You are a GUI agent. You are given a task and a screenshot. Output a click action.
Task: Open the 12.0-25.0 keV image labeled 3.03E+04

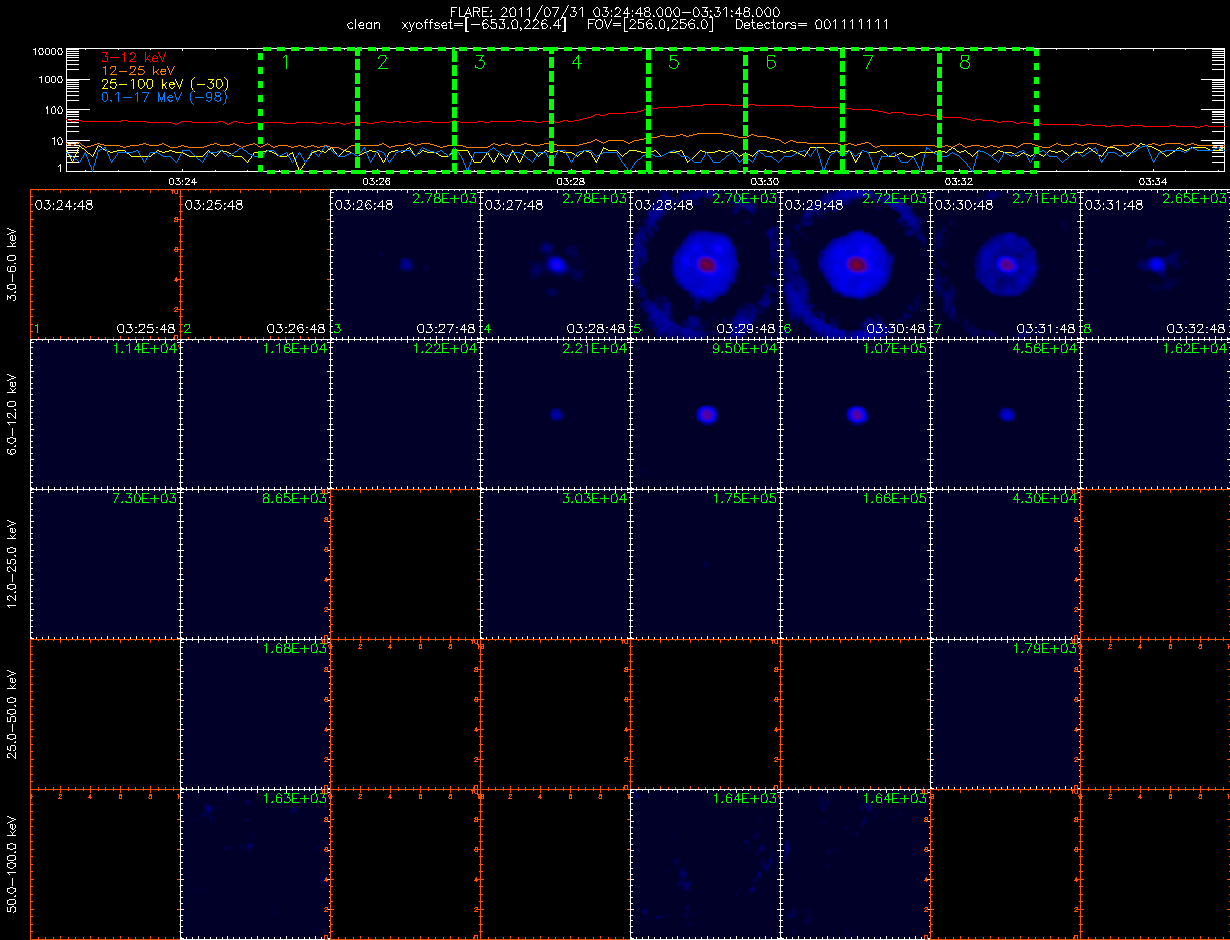click(x=555, y=563)
